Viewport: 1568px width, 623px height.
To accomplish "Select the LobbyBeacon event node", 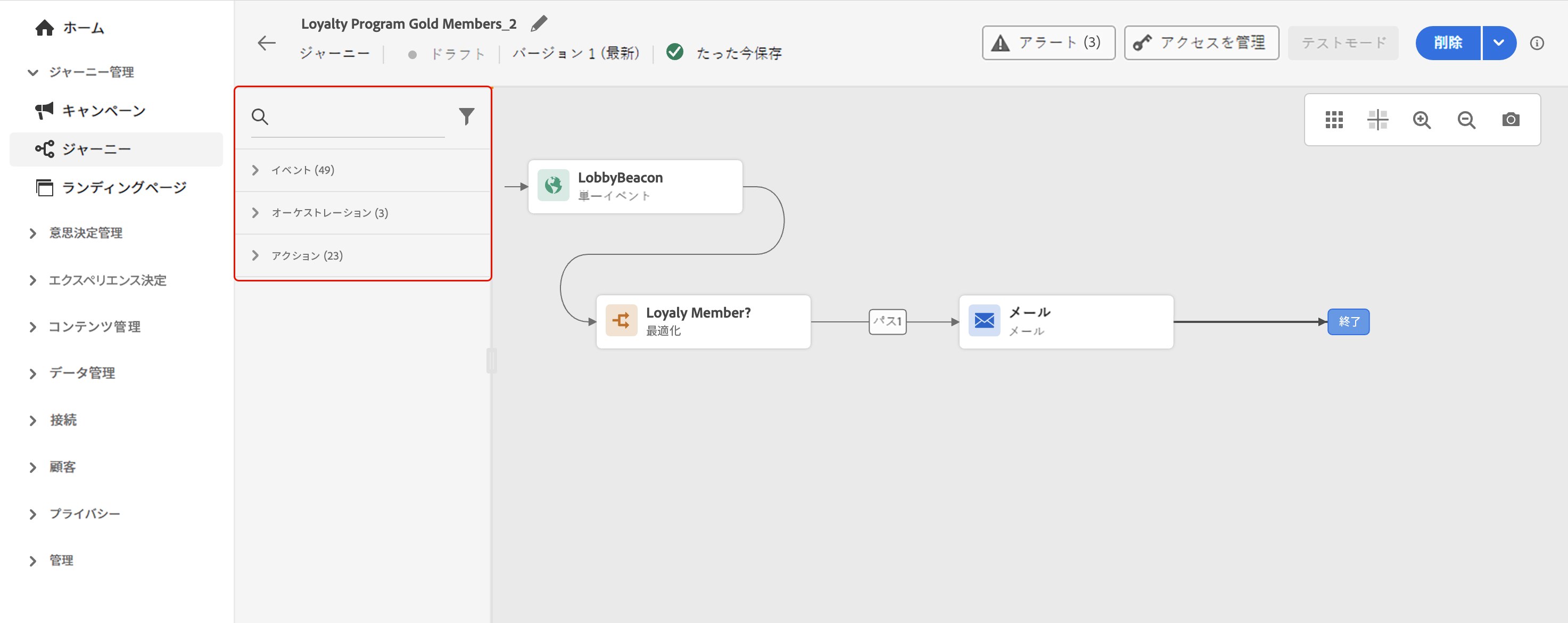I will [635, 186].
